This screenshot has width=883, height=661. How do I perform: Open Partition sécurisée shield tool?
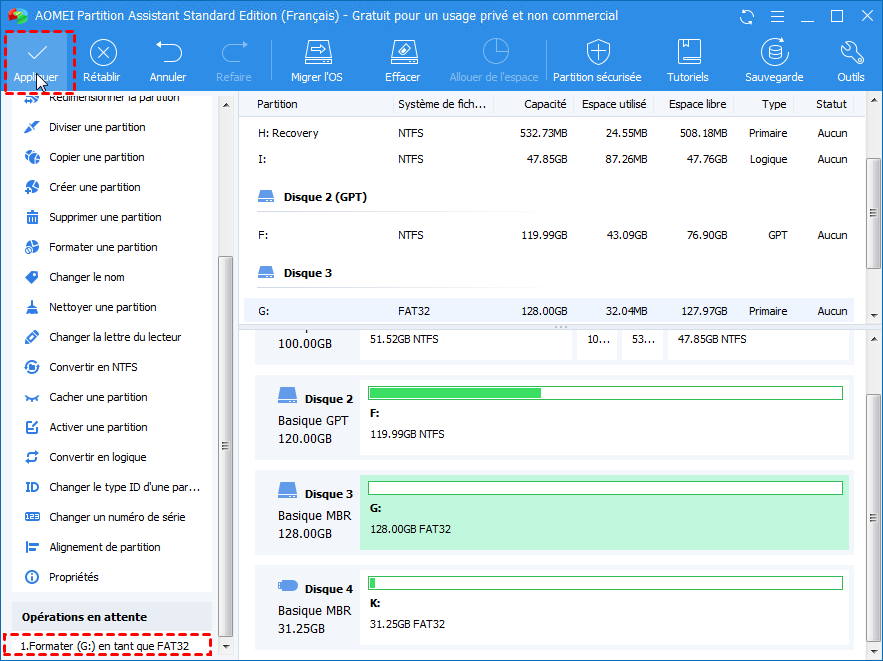point(597,61)
